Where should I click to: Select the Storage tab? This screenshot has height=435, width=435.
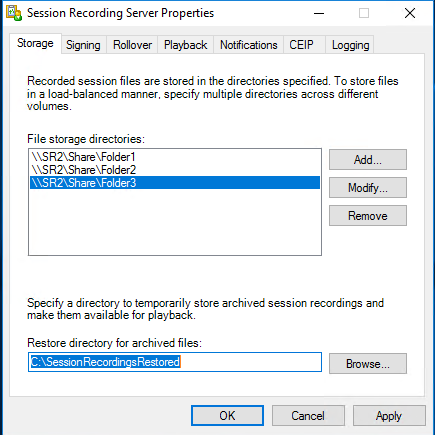pos(35,43)
